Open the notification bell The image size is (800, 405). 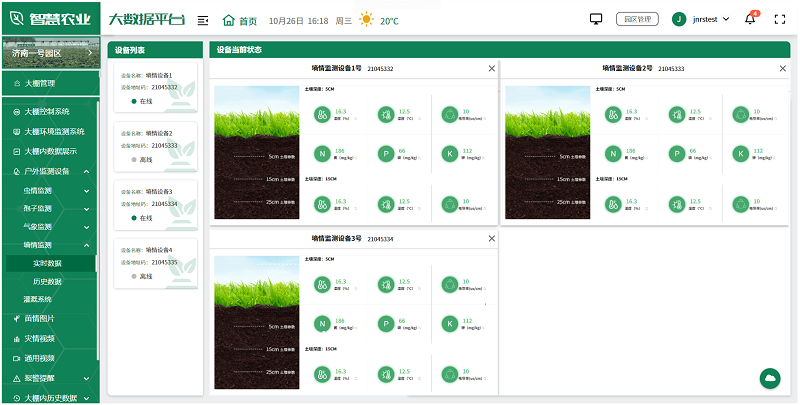click(751, 19)
